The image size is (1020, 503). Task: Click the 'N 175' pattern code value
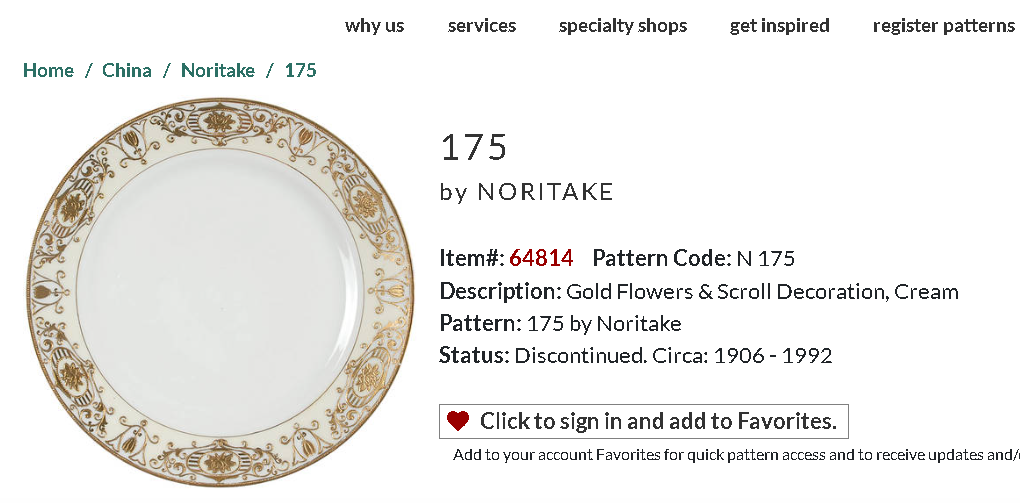[766, 259]
